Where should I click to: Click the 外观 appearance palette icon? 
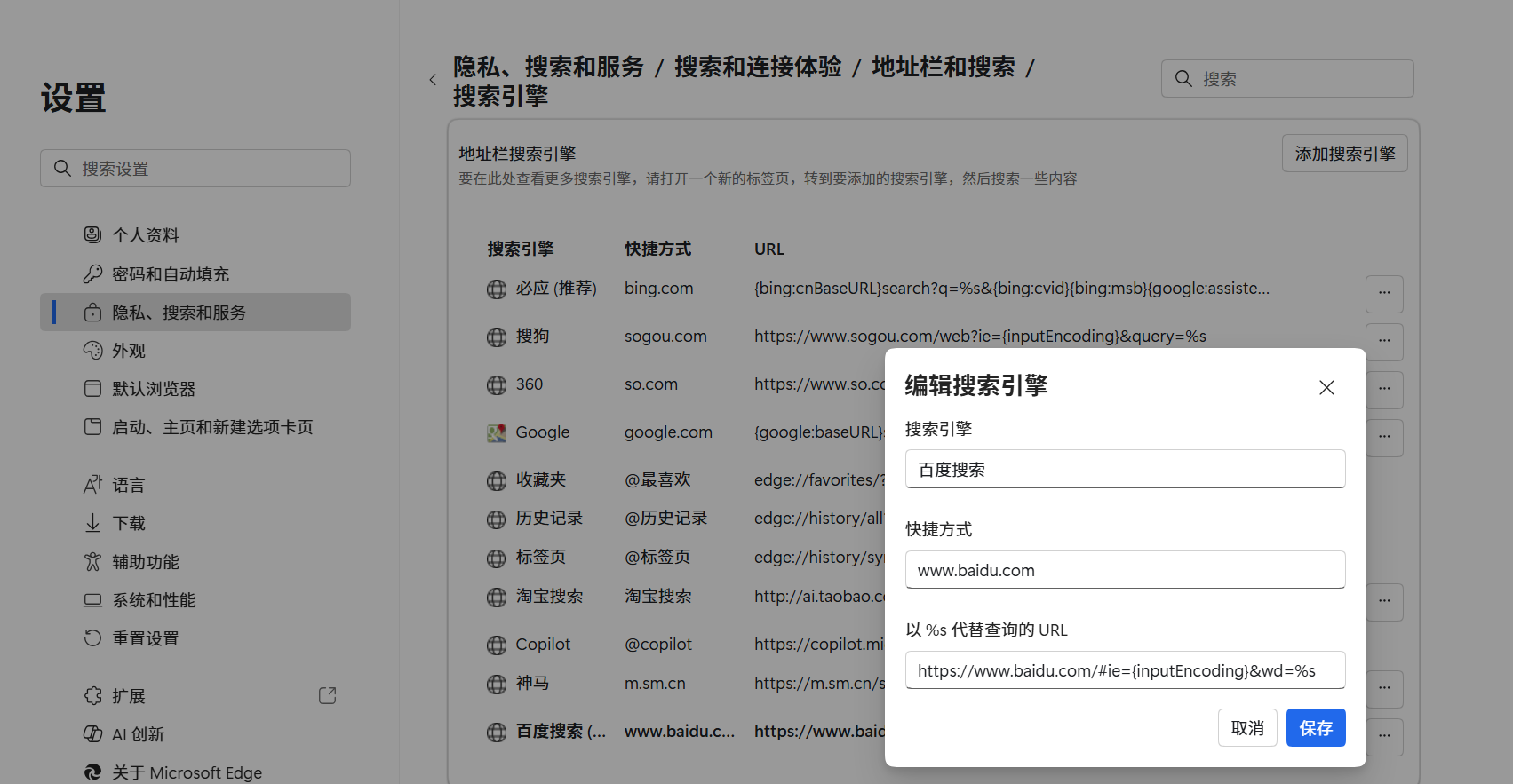92,351
